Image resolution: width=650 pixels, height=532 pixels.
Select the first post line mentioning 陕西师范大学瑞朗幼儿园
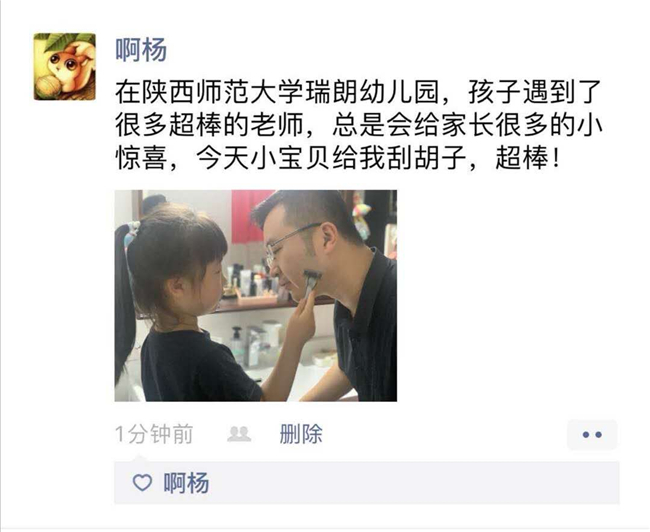359,92
